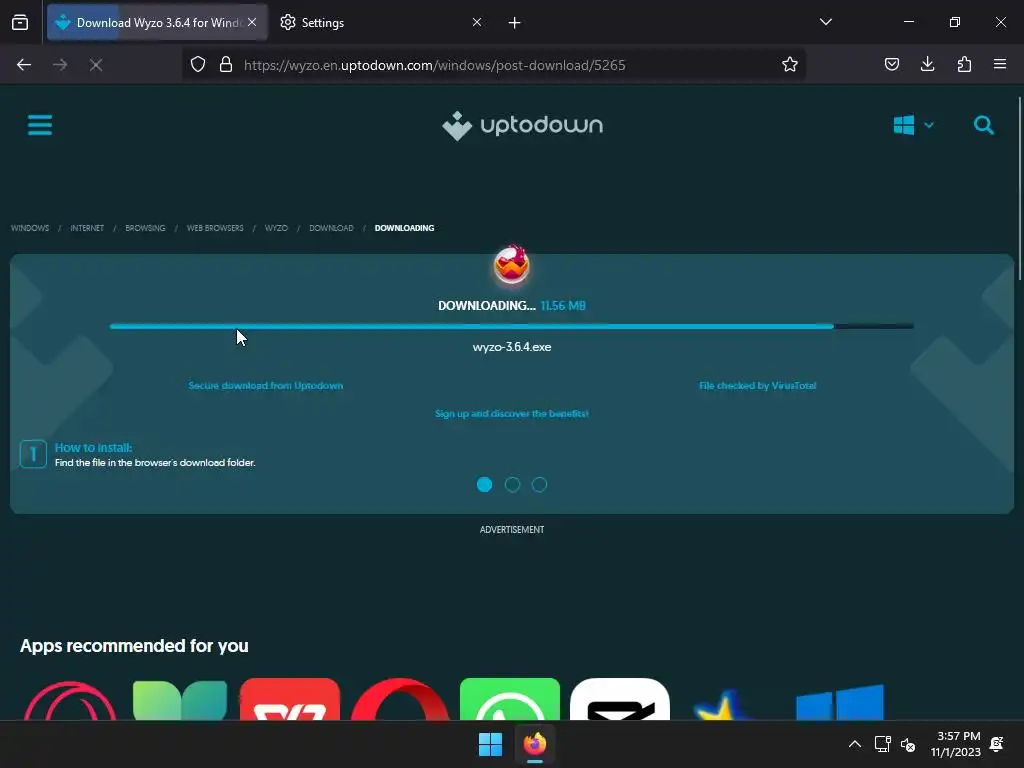Image resolution: width=1024 pixels, height=768 pixels.
Task: Open the Uptodown search icon
Action: (x=984, y=125)
